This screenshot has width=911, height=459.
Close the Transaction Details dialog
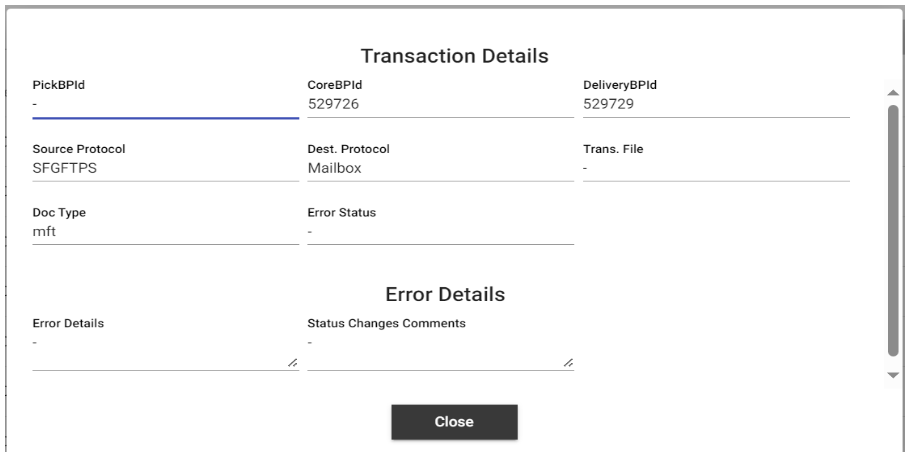(454, 422)
